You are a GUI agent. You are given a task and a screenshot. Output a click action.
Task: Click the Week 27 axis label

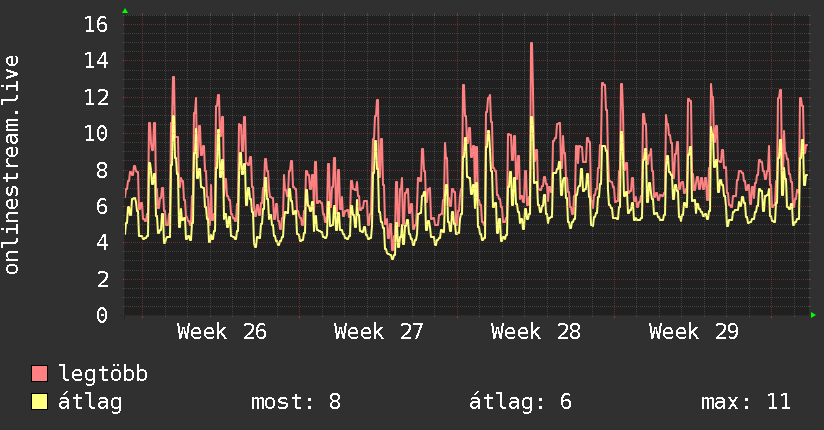click(x=378, y=332)
